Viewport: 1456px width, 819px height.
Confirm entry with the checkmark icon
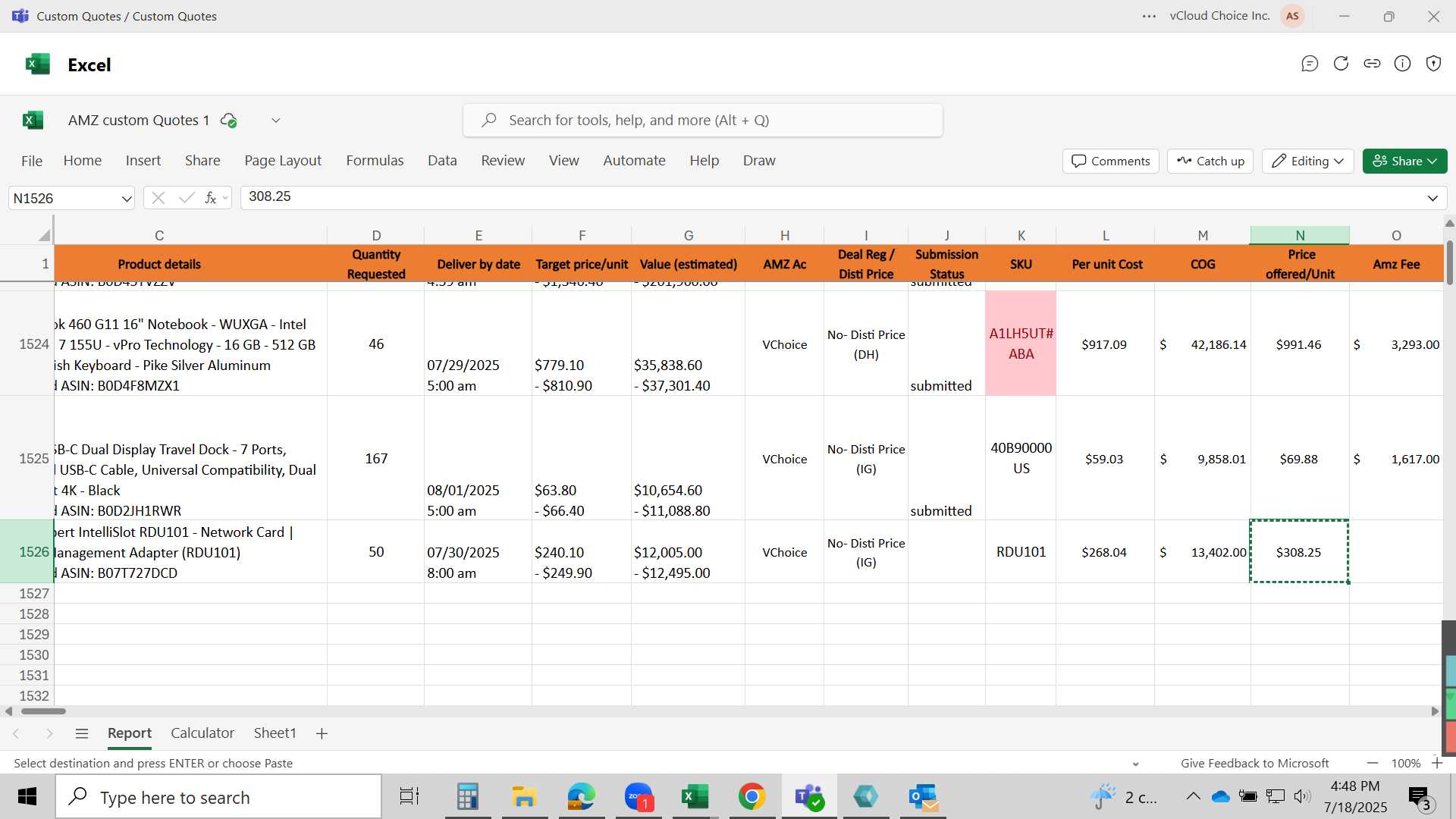coord(186,198)
